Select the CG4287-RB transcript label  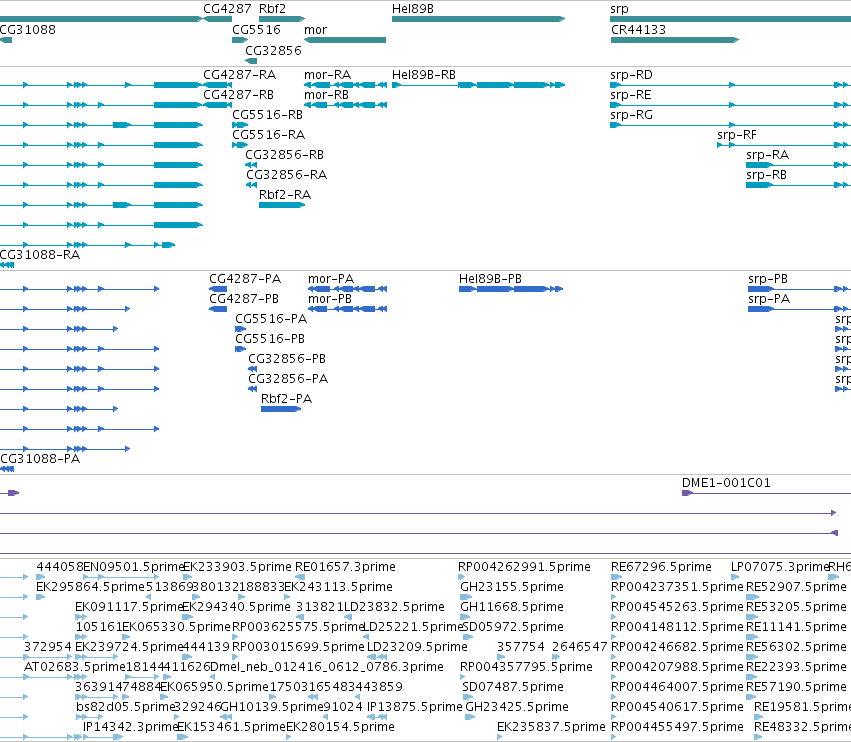point(238,95)
